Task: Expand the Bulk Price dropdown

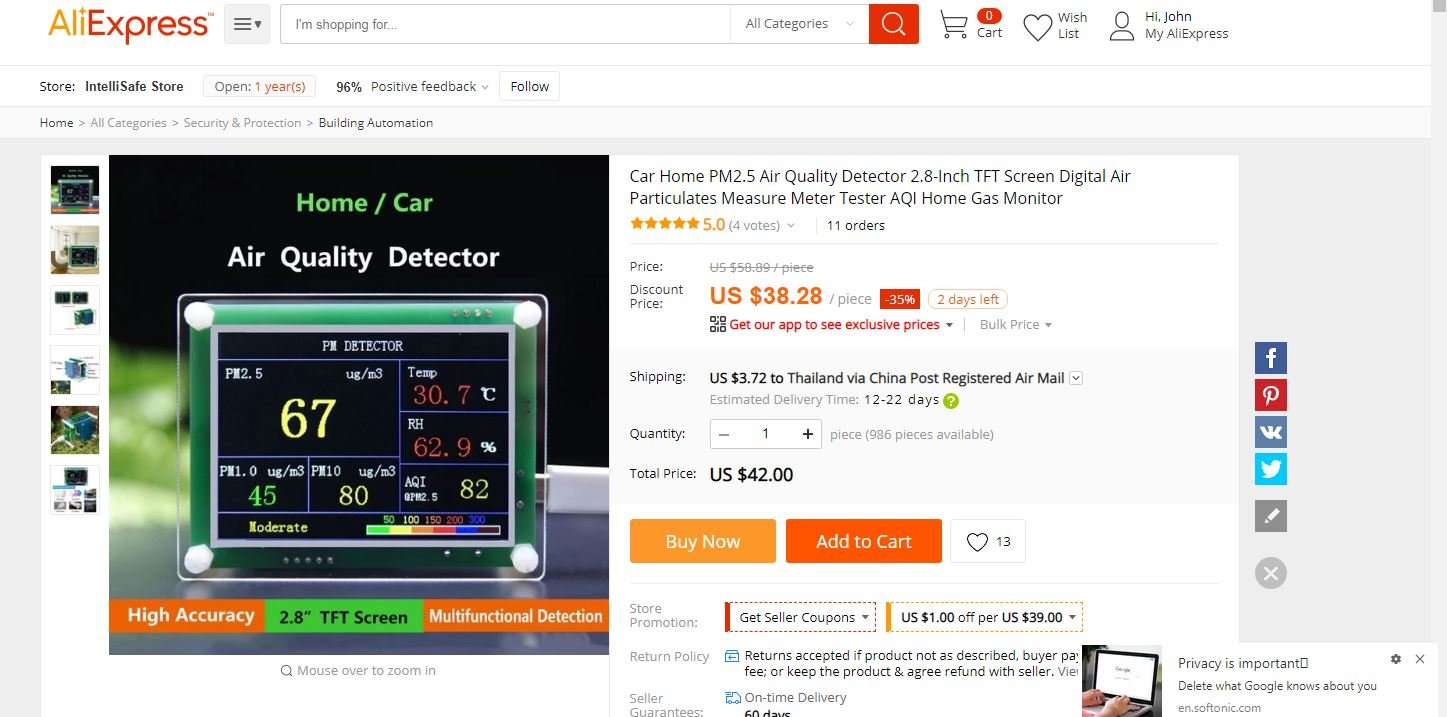Action: [1016, 324]
